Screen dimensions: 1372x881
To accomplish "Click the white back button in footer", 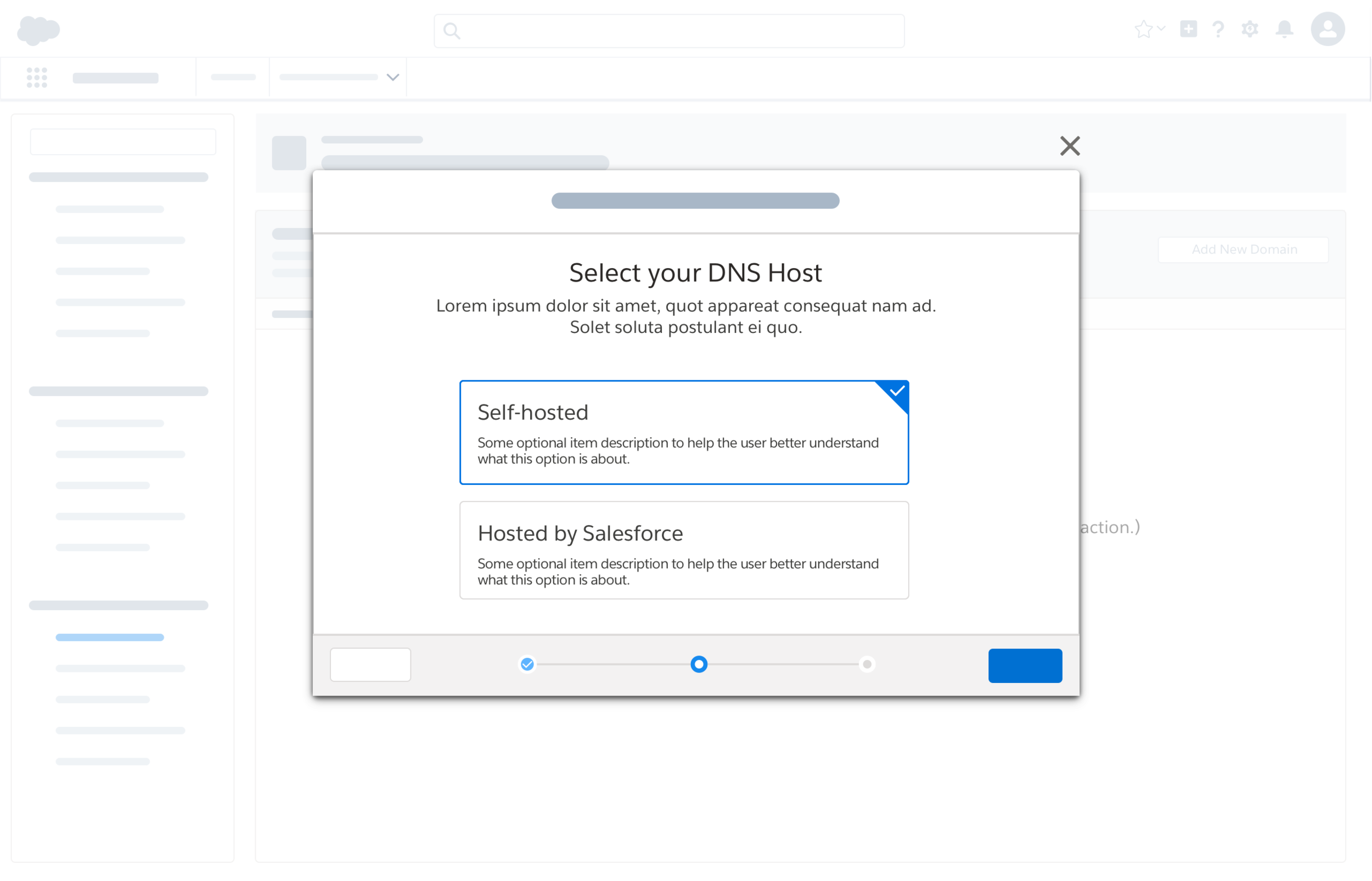I will coord(370,665).
